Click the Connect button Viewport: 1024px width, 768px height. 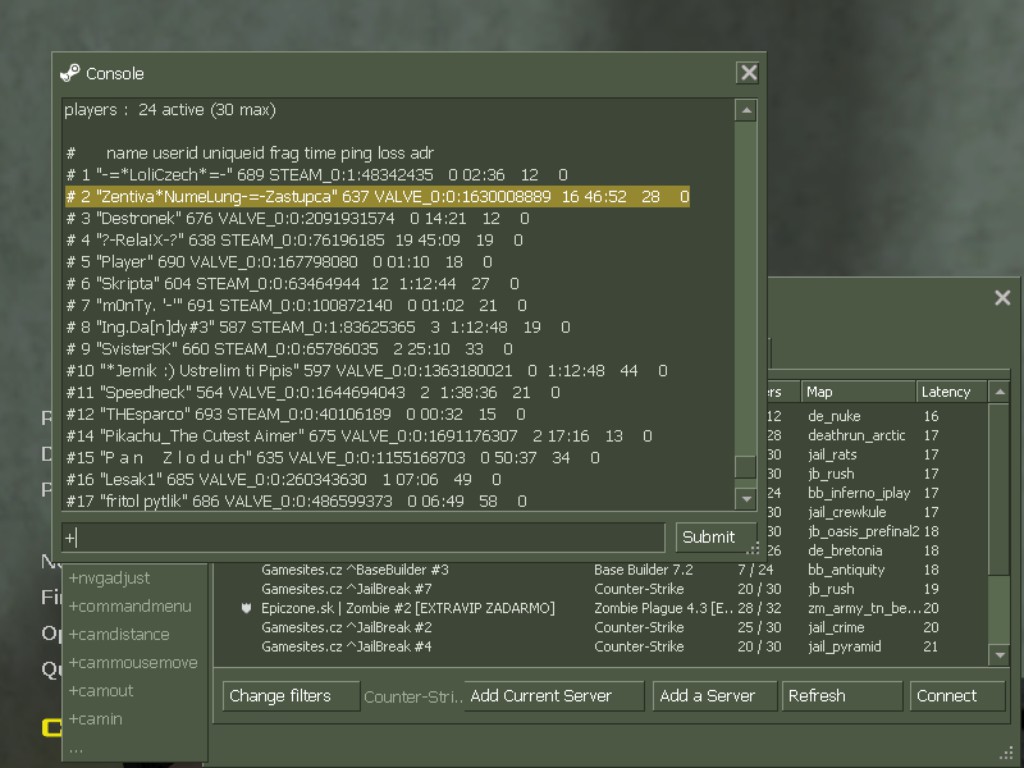point(957,696)
